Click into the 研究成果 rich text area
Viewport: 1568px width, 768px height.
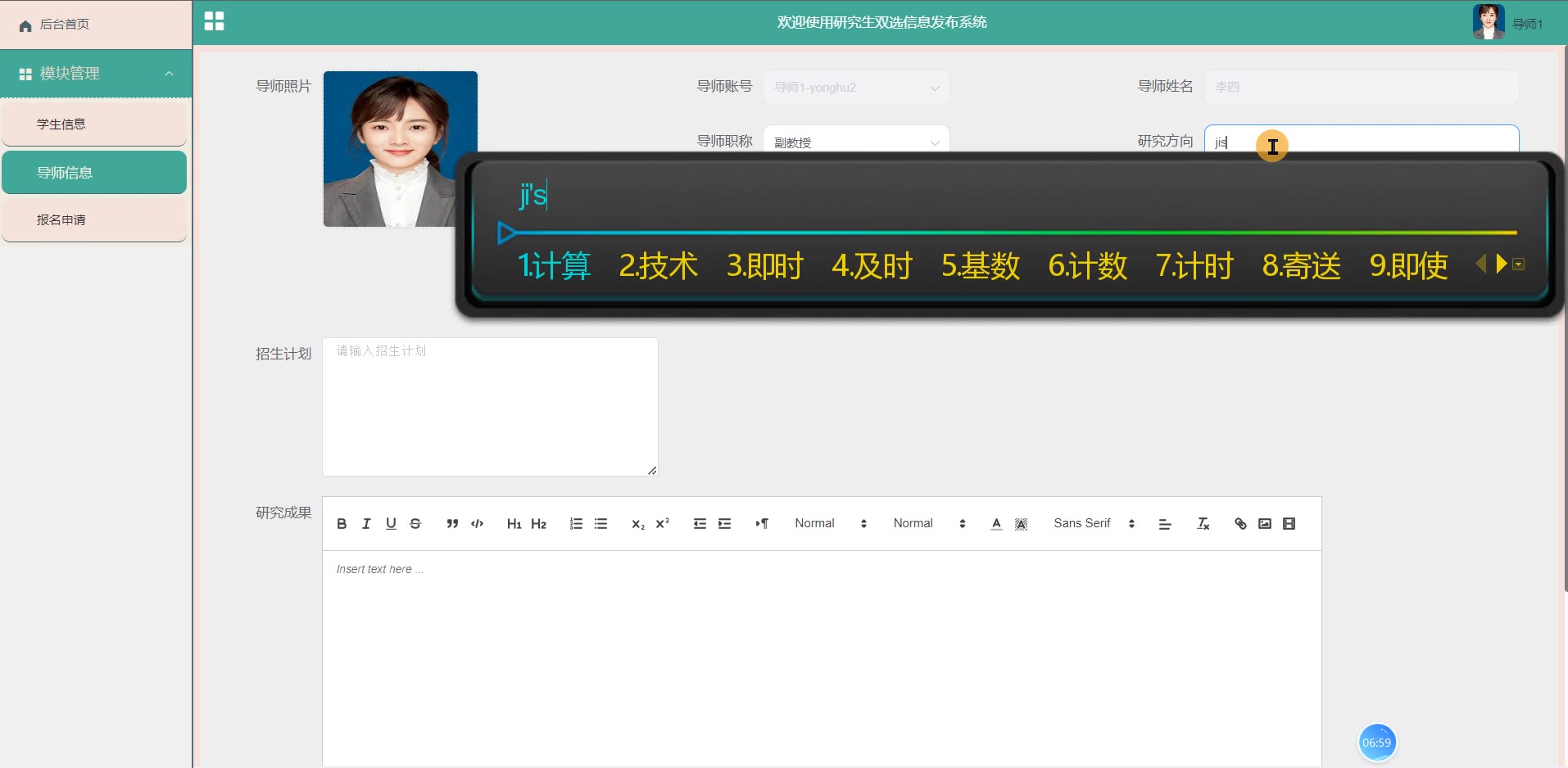[x=822, y=659]
